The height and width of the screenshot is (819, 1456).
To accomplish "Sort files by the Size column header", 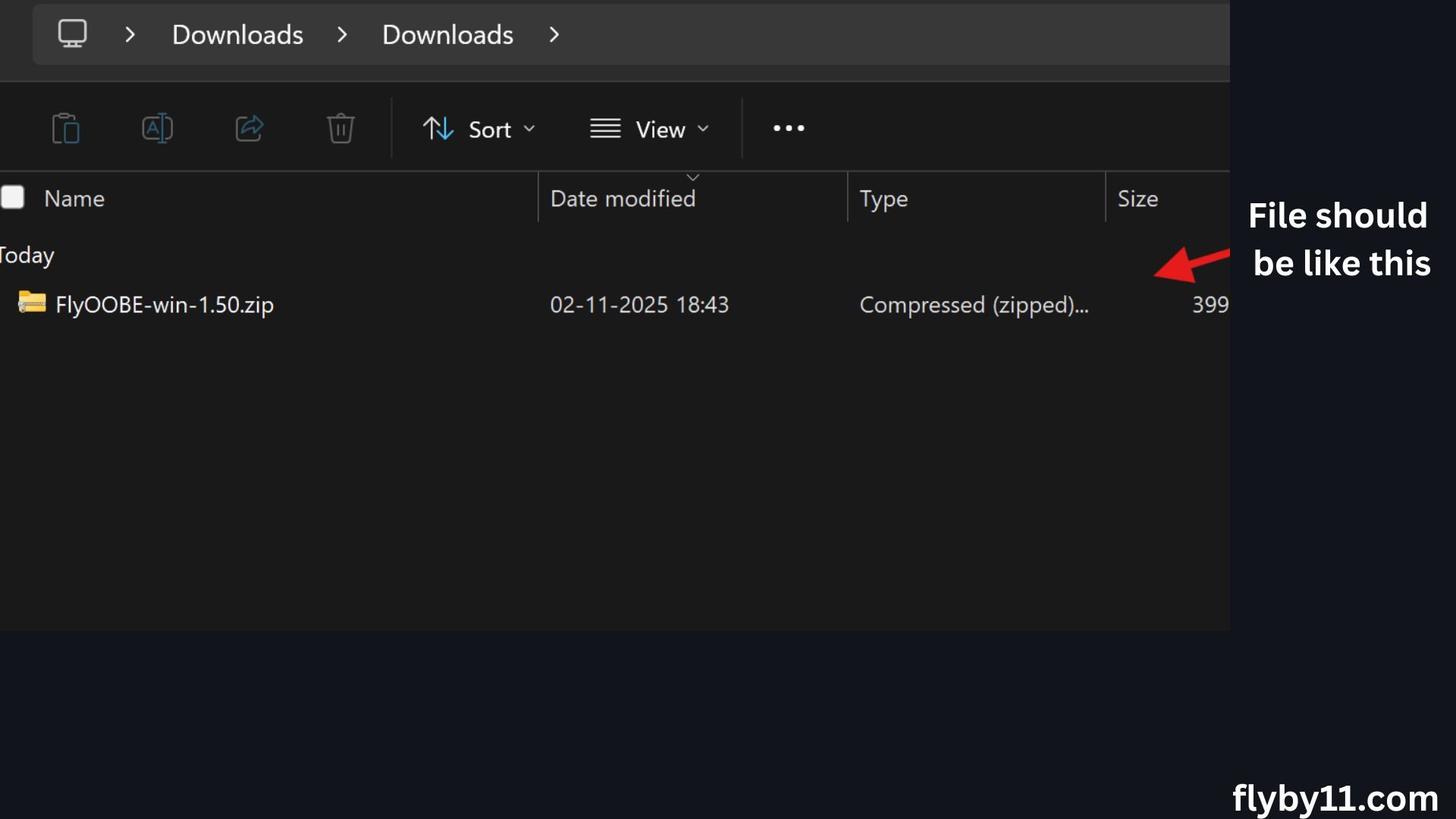I will 1138,198.
